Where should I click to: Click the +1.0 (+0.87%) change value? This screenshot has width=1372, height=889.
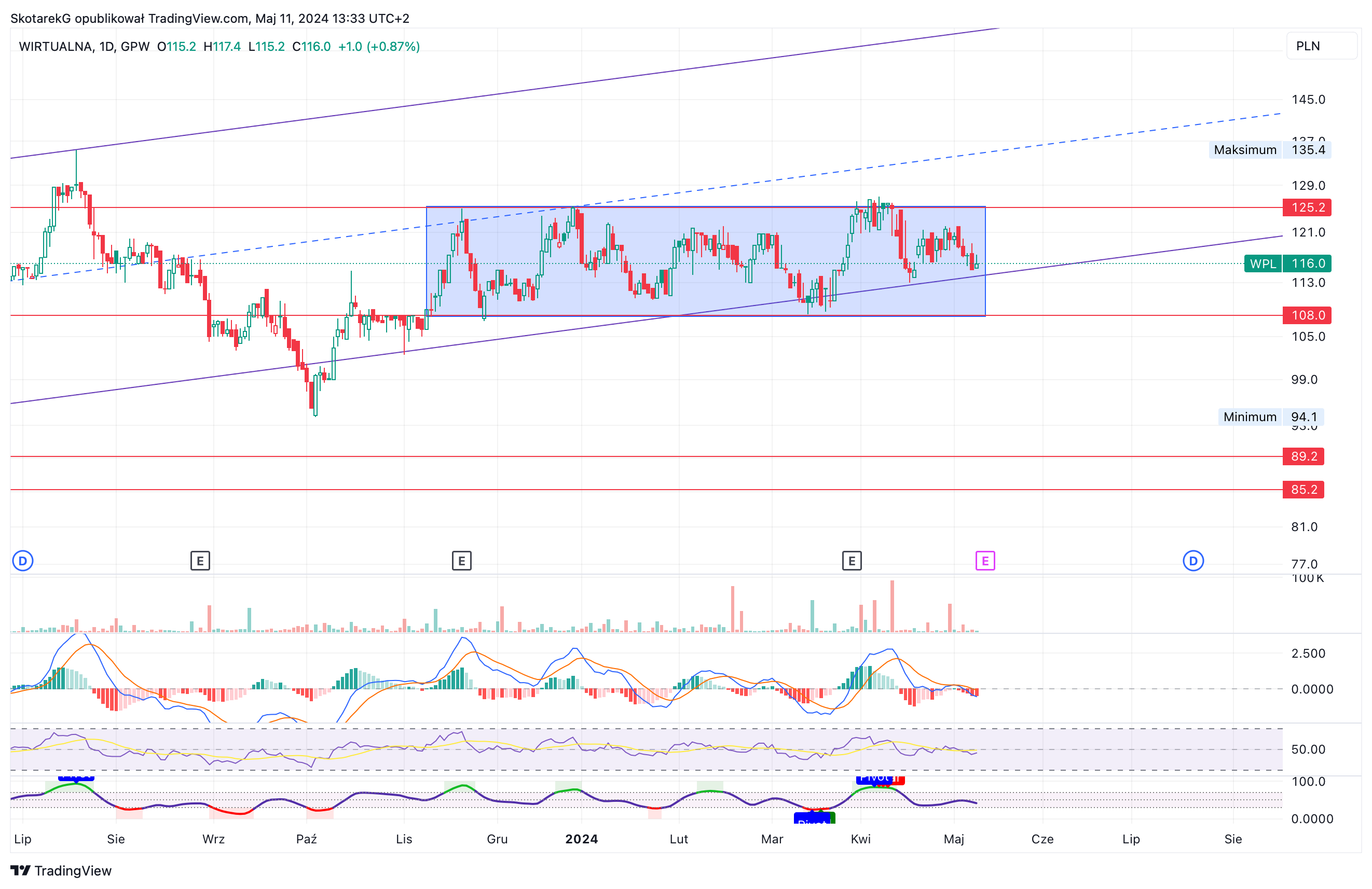(x=379, y=46)
